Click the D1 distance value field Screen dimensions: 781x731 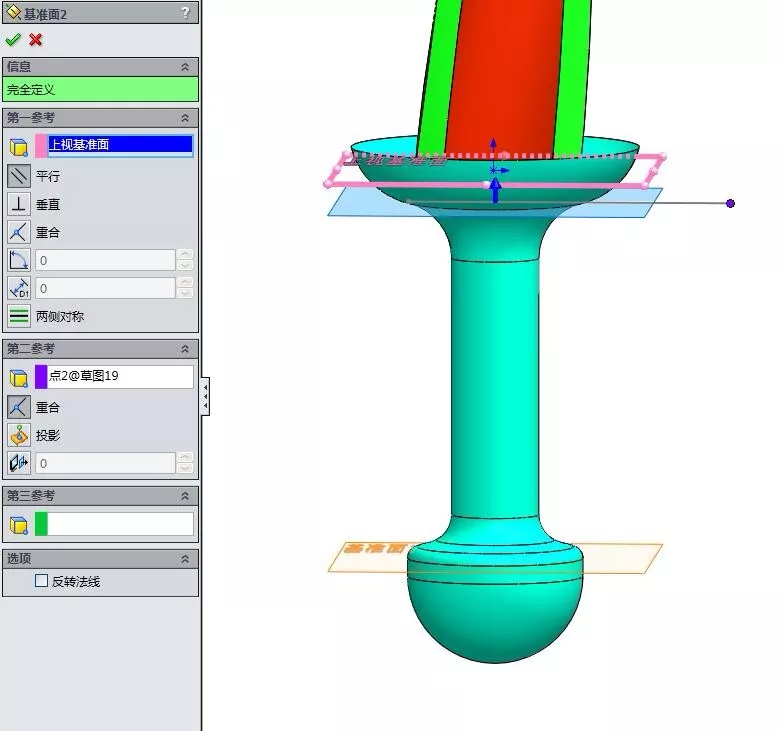(105, 288)
